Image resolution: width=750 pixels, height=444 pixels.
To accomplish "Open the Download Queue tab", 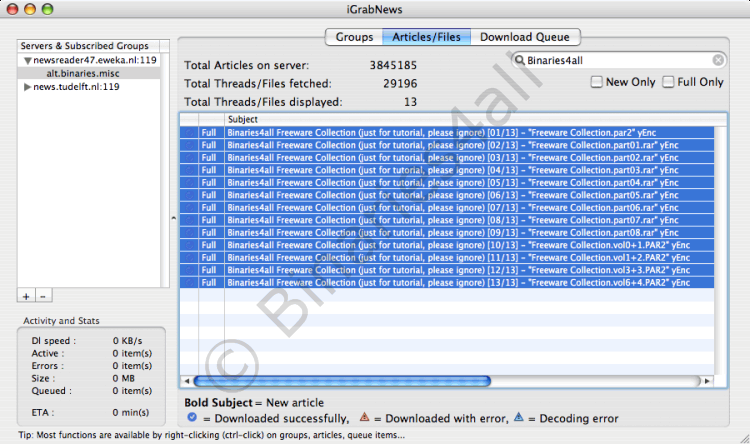I will click(x=525, y=37).
